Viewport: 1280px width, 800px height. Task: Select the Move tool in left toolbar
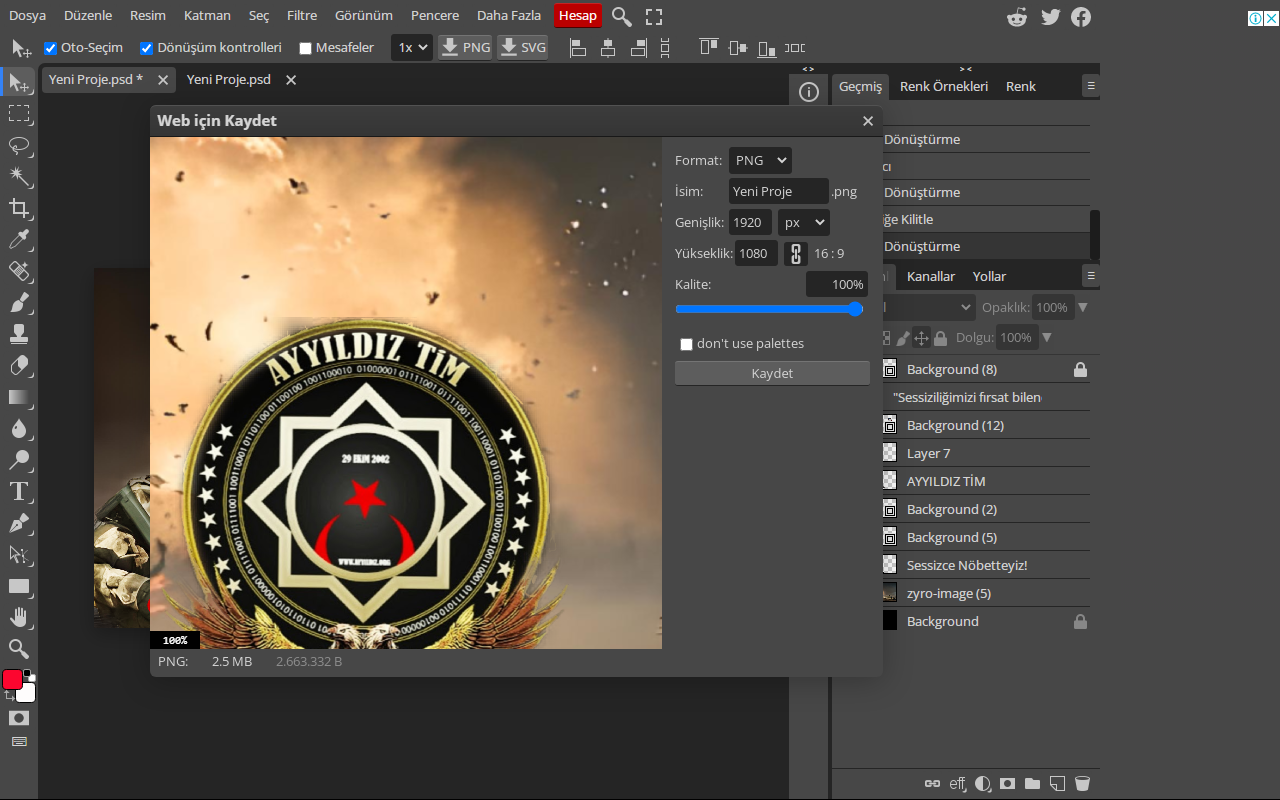tap(19, 83)
